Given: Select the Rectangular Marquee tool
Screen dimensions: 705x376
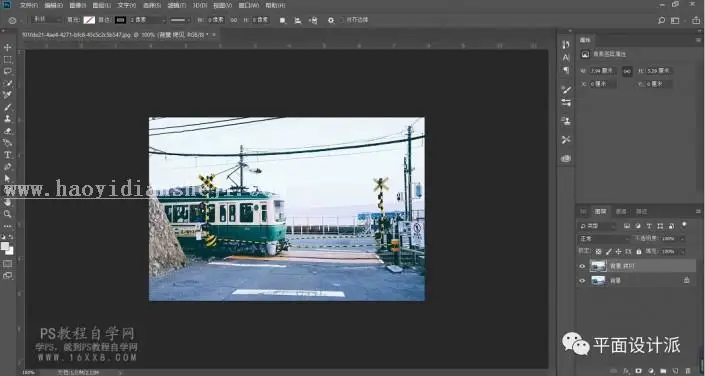Looking at the screenshot, I should (x=8, y=59).
